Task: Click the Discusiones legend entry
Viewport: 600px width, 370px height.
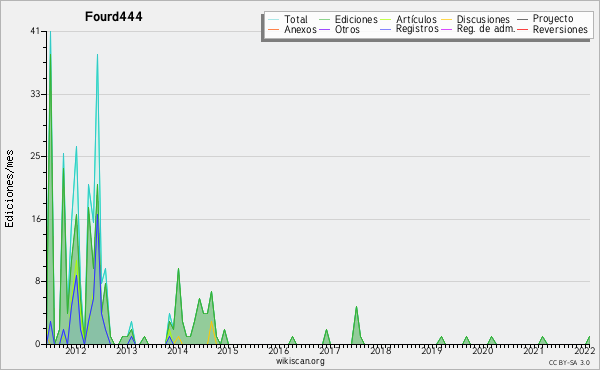Action: [483, 19]
